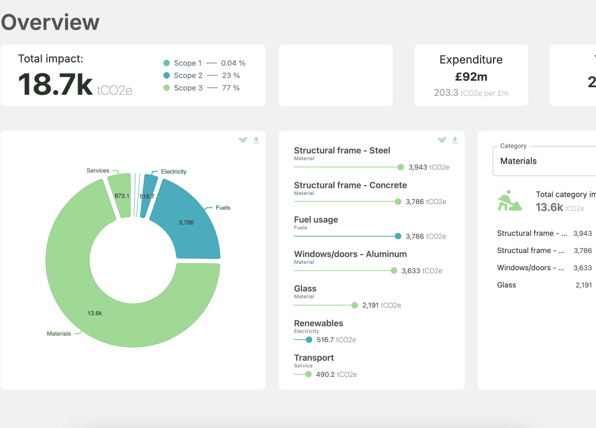The image size is (596, 428).
Task: Click the '3,633 tCO2e' value in list
Action: 422,271
